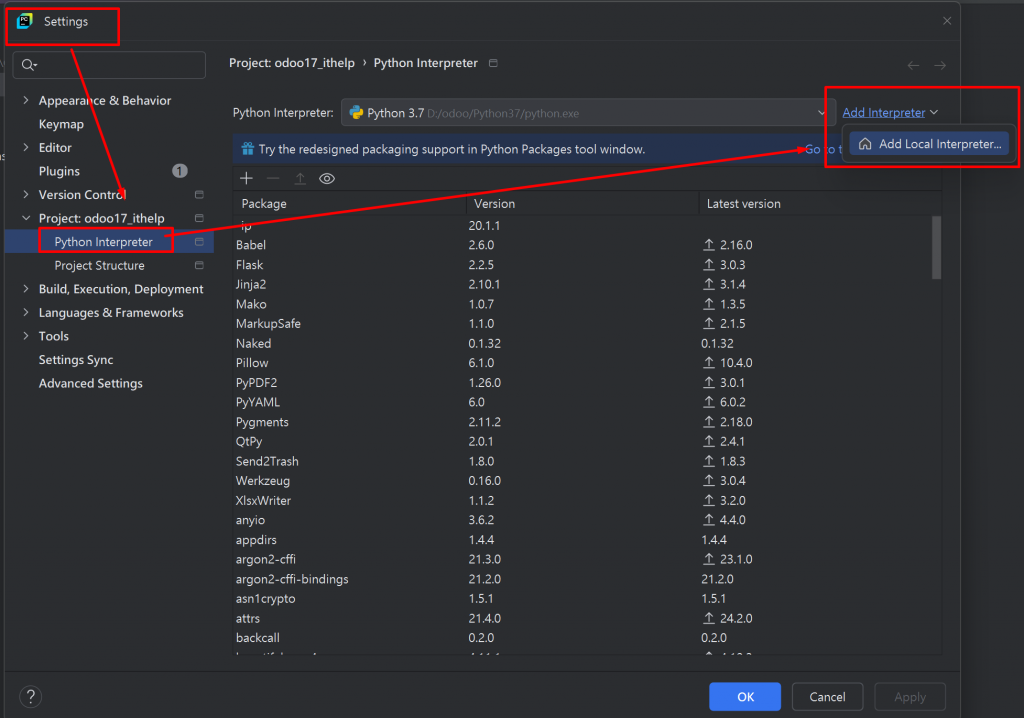Select Project Structure in the tree
The height and width of the screenshot is (718, 1024).
pos(99,265)
